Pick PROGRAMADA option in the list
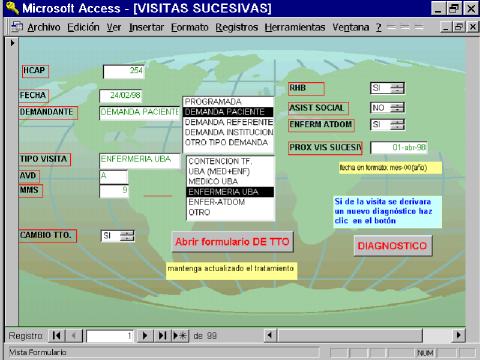480x360 pixels. (229, 102)
